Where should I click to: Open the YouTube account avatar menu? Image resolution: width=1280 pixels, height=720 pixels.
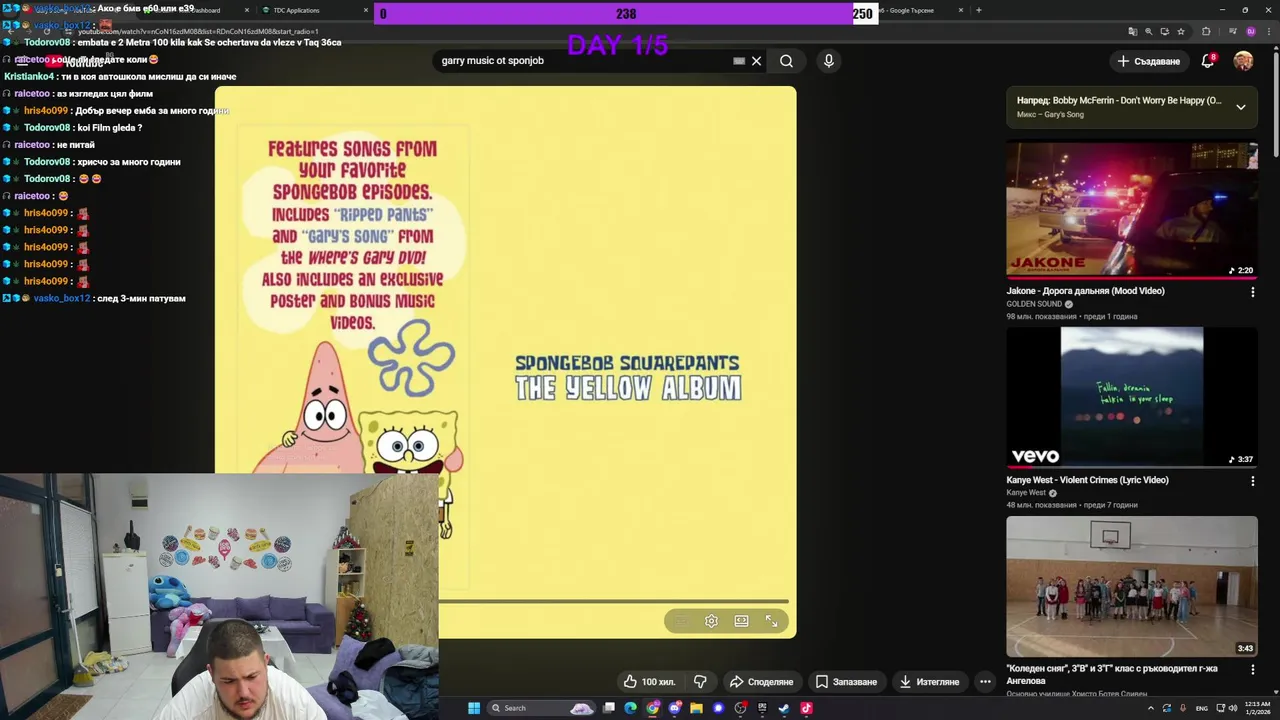(1243, 61)
